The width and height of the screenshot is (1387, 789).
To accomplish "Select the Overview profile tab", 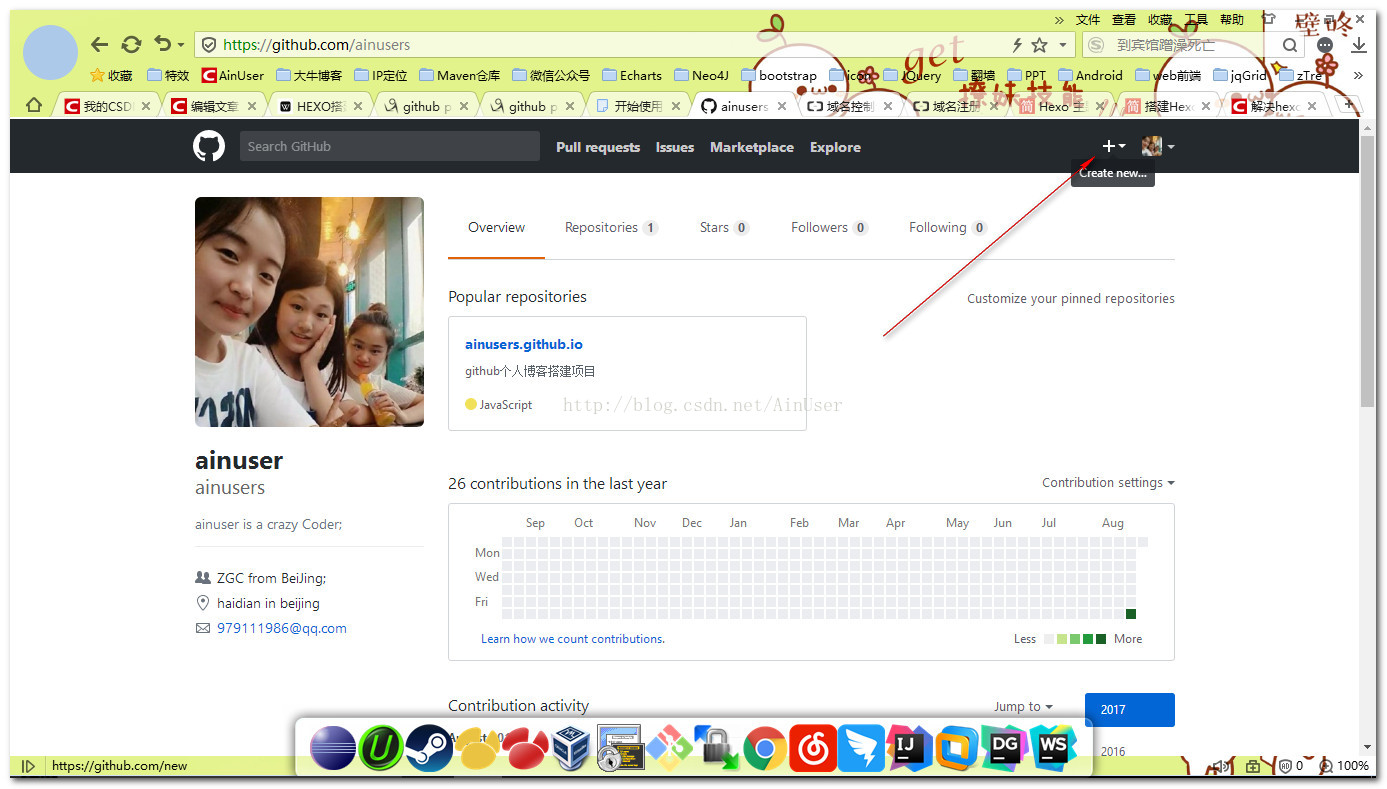I will point(496,227).
